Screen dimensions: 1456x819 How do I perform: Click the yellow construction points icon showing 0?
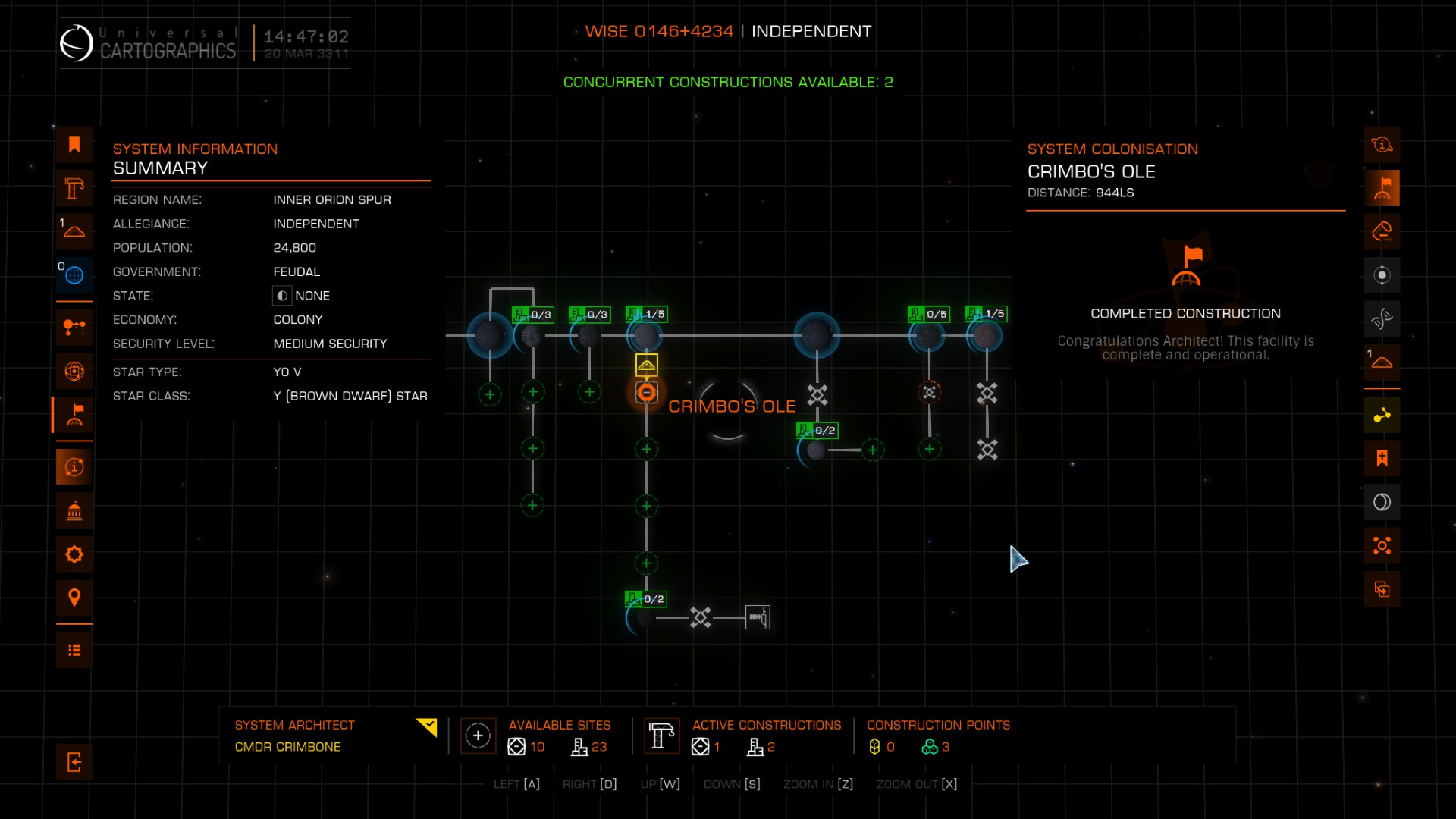874,747
